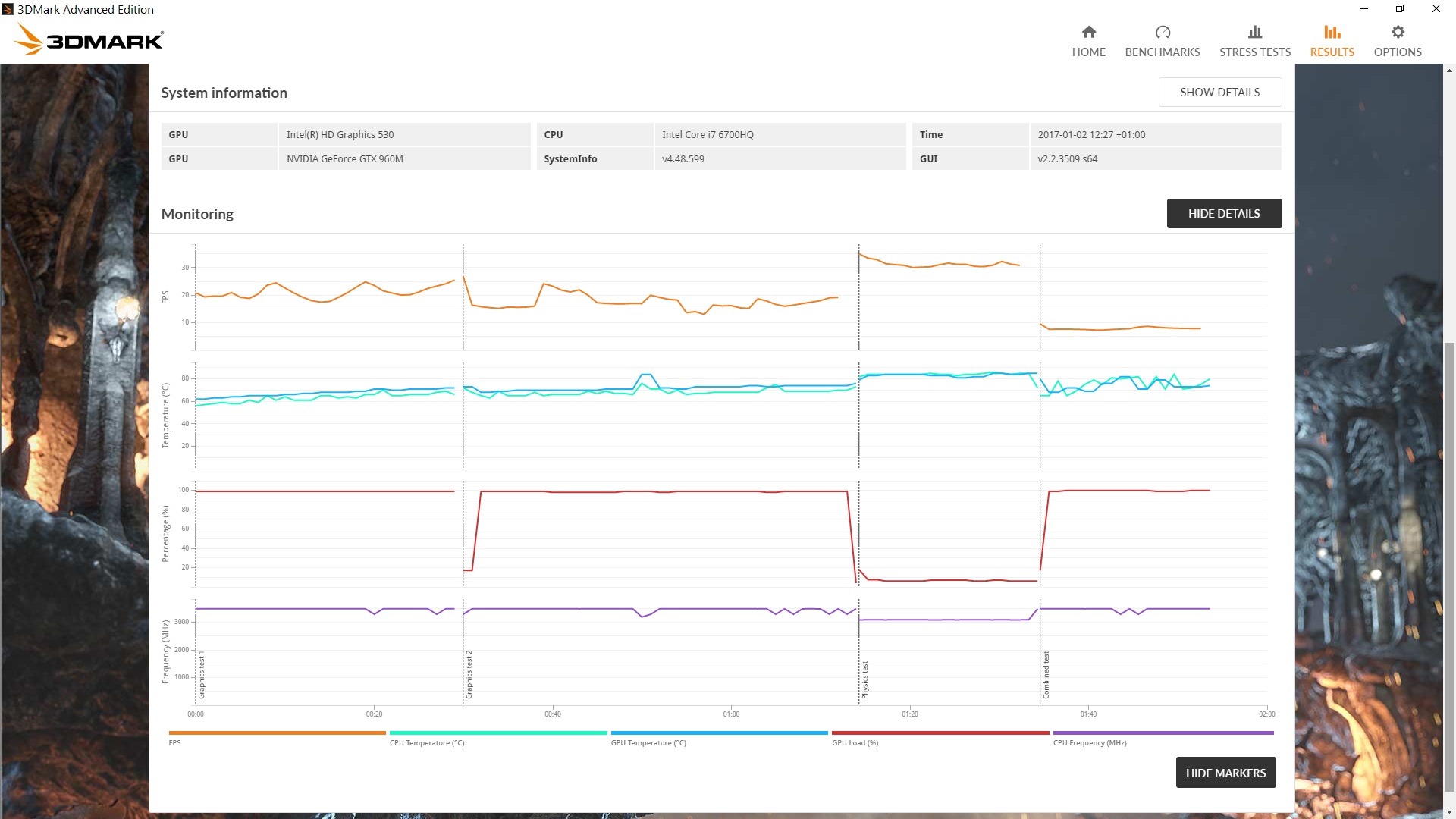Click the HIDE DETAILS button
The height and width of the screenshot is (819, 1456).
[1224, 213]
